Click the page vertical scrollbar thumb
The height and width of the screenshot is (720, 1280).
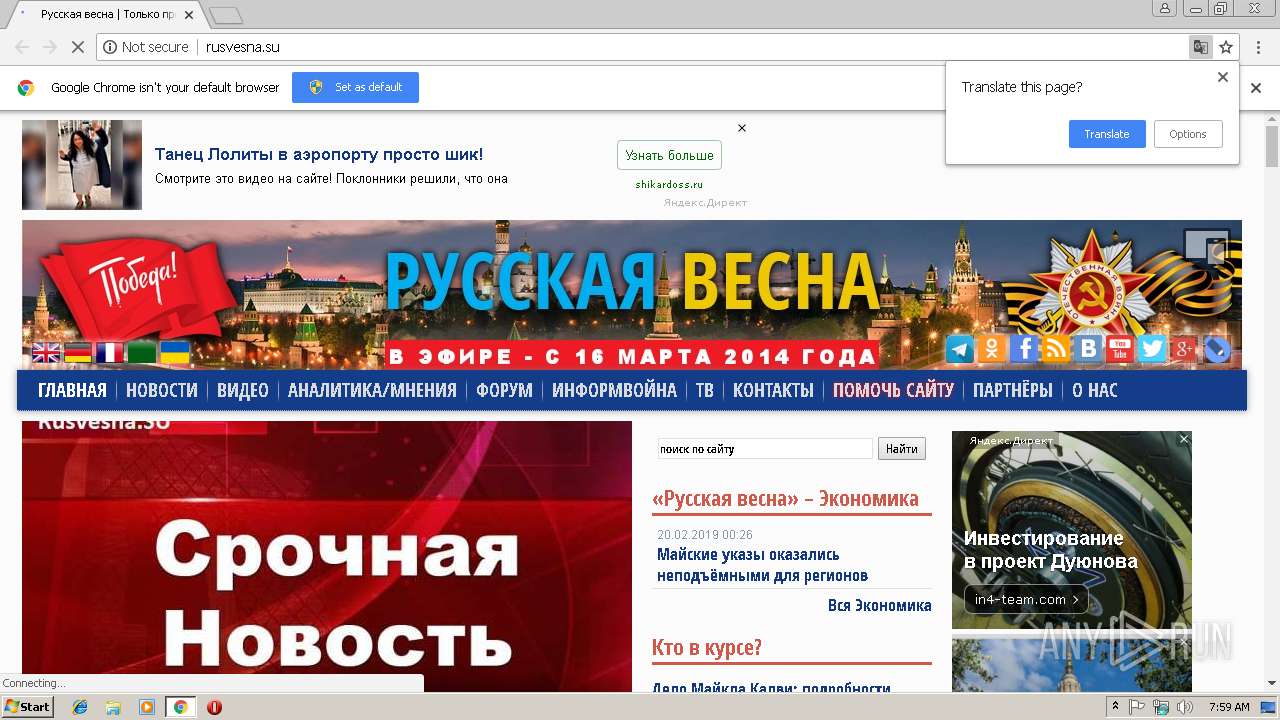point(1272,148)
